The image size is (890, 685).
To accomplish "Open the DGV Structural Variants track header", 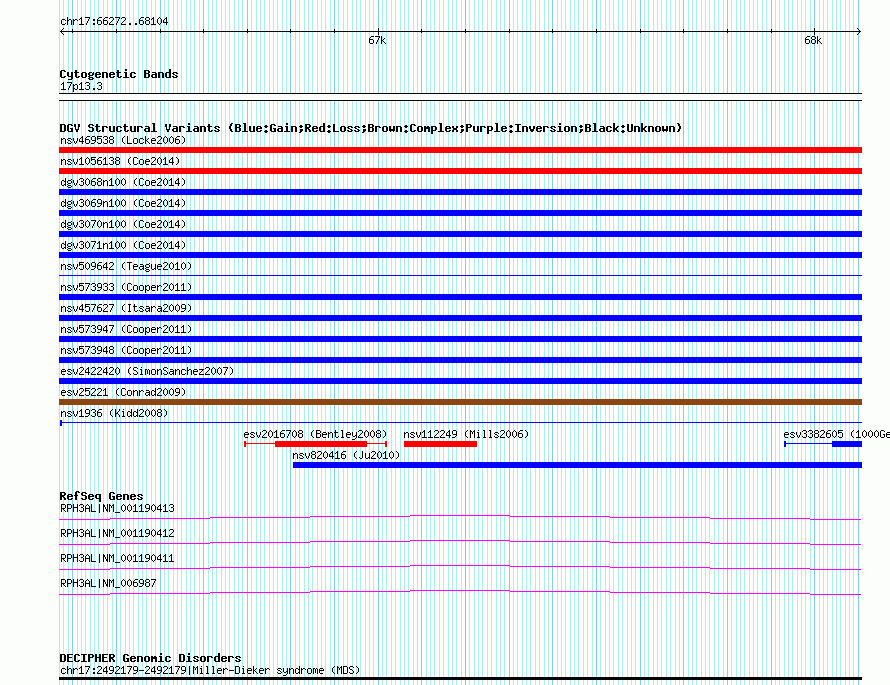I will click(x=370, y=128).
